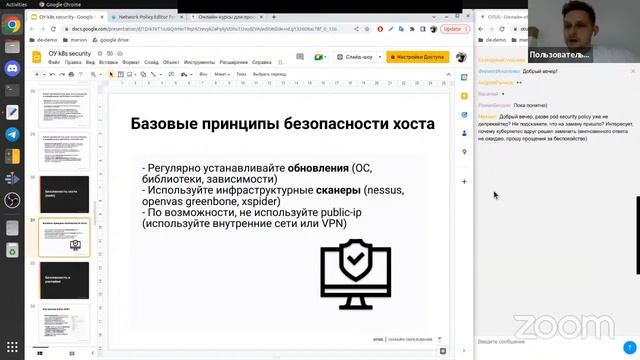Open the Meet call button in Slides
Screen dimensions: 640x360
[x=320, y=57]
